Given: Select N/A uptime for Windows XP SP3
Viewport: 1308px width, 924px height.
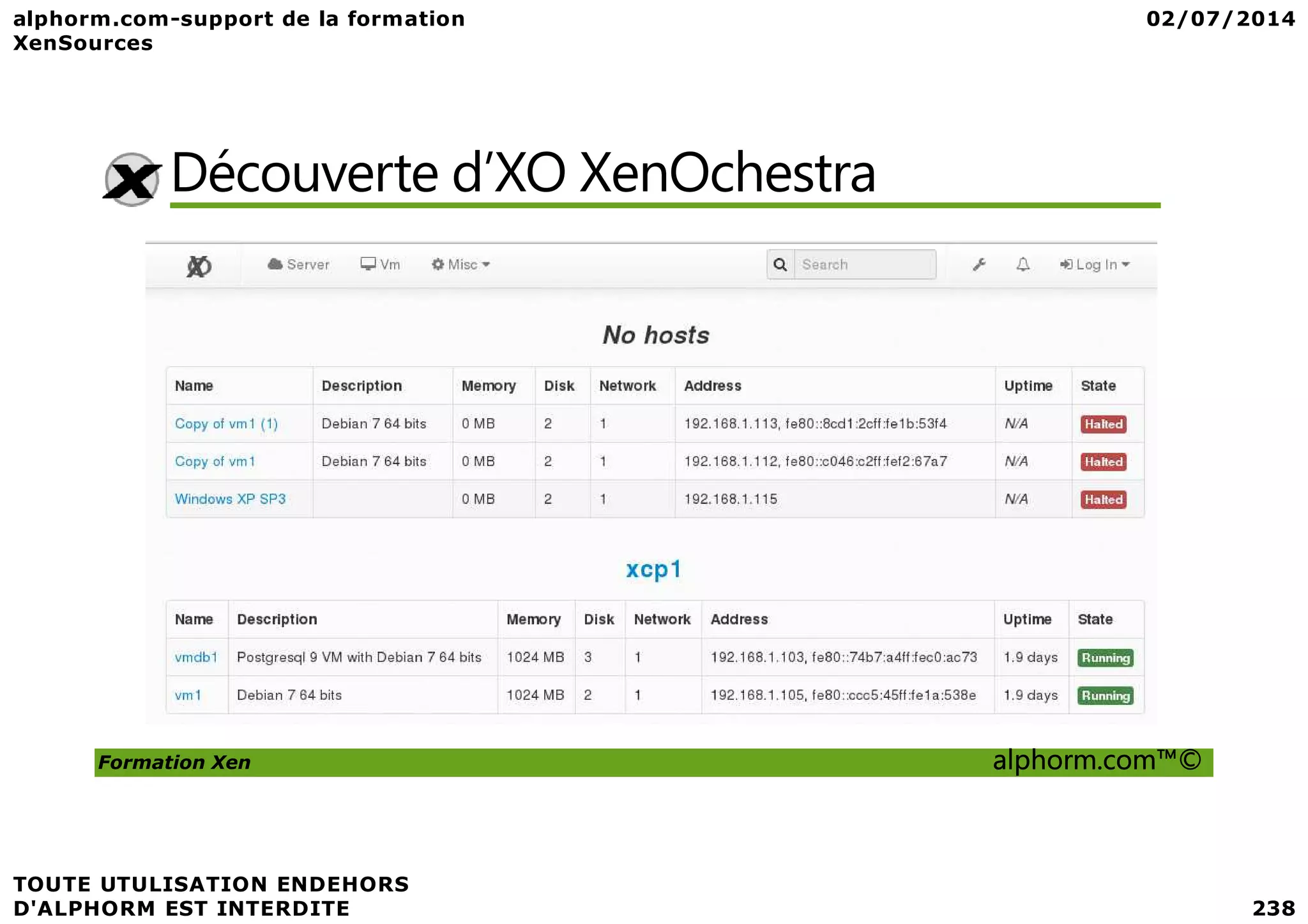Looking at the screenshot, I should pos(1015,499).
